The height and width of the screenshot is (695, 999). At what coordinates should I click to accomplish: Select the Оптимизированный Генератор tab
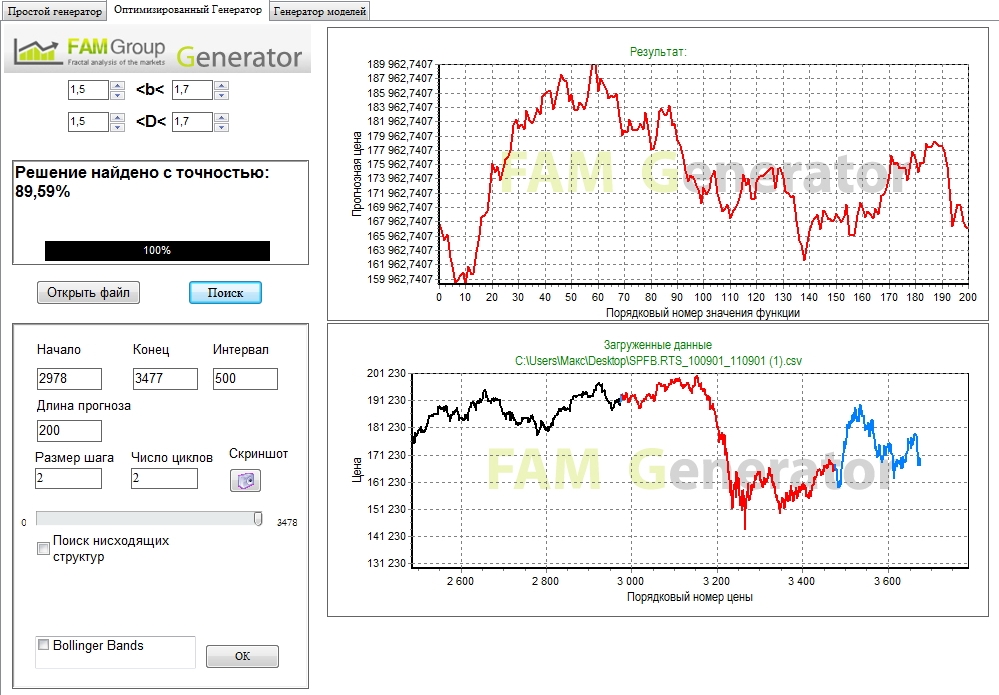[188, 10]
